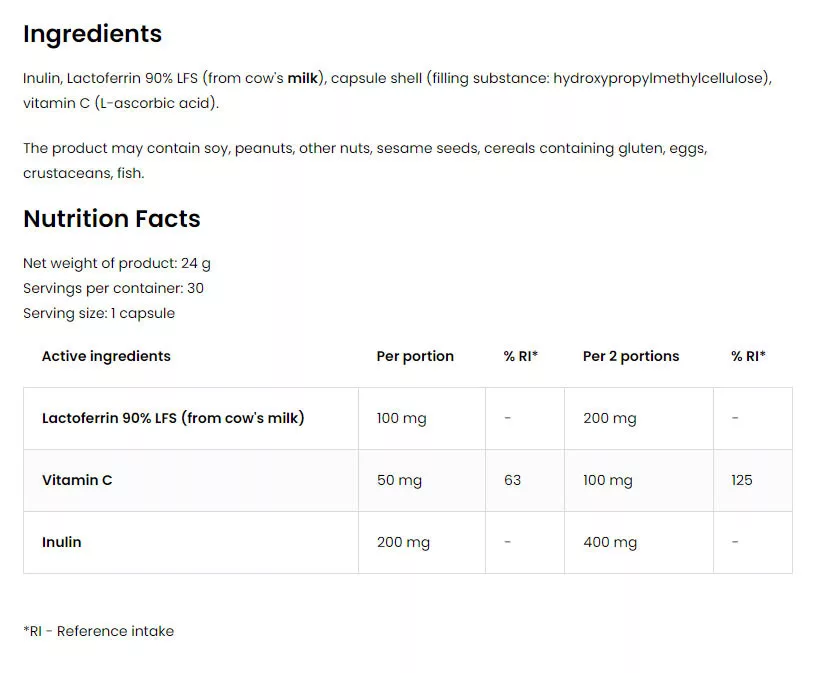Select the Inulin row label in the table
Viewport: 822px width, 673px height.
pos(62,542)
